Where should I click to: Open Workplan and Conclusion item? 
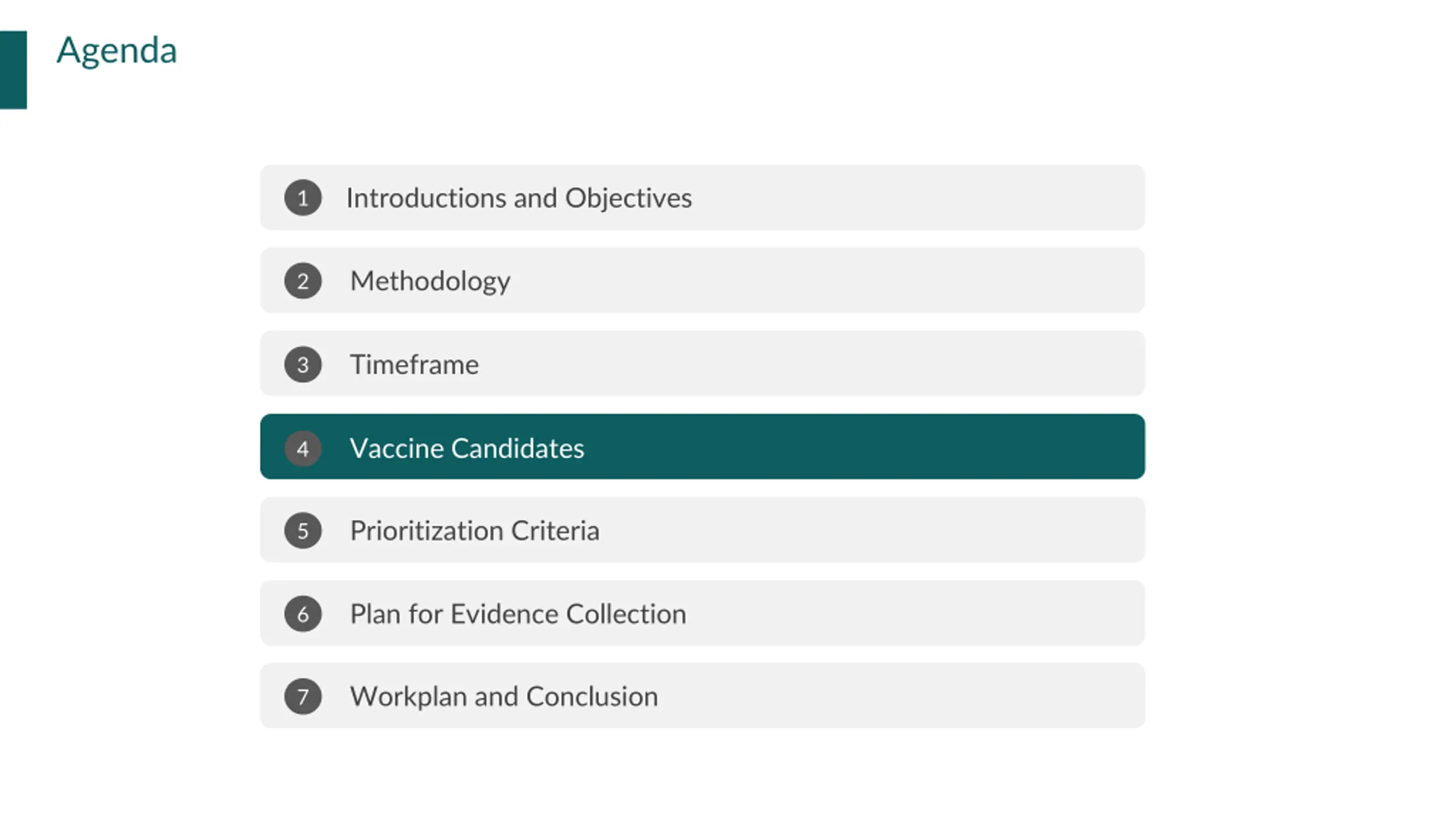tap(504, 697)
